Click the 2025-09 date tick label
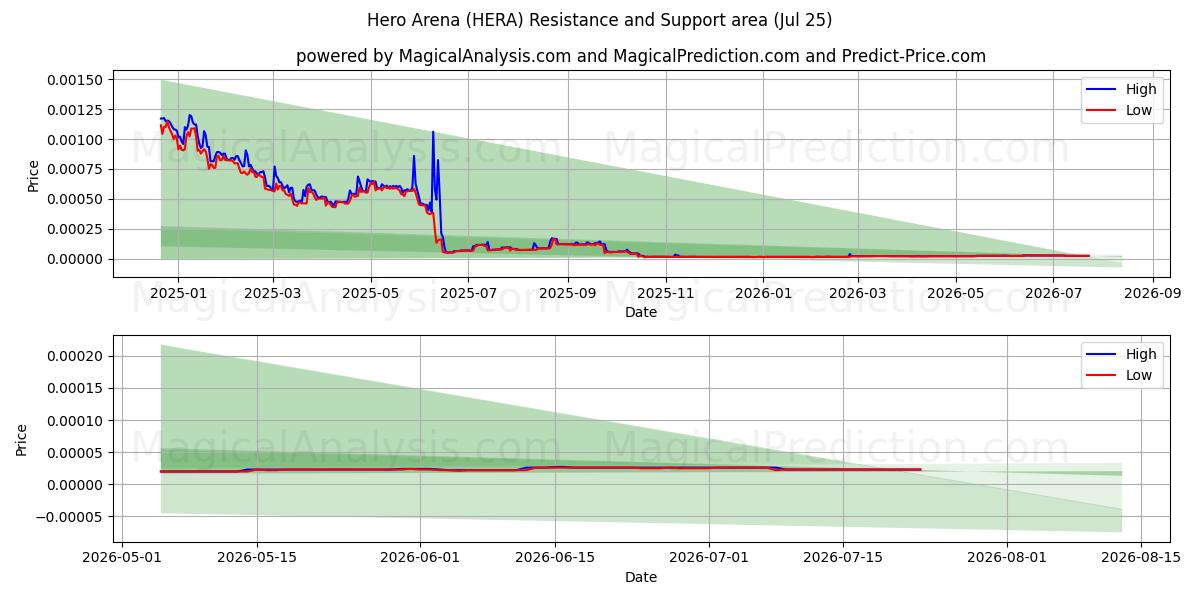 tap(568, 294)
